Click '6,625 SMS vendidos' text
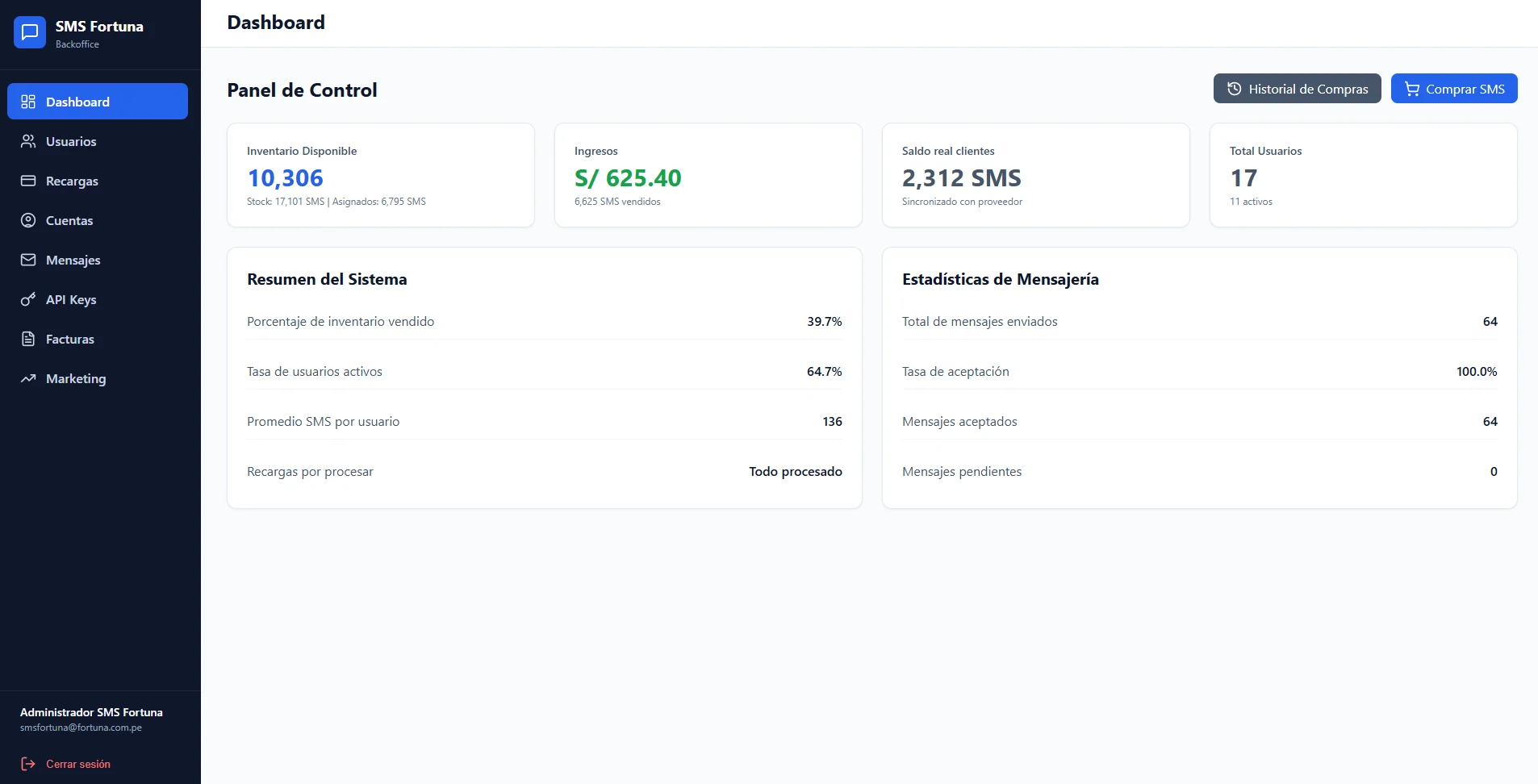 pyautogui.click(x=617, y=202)
